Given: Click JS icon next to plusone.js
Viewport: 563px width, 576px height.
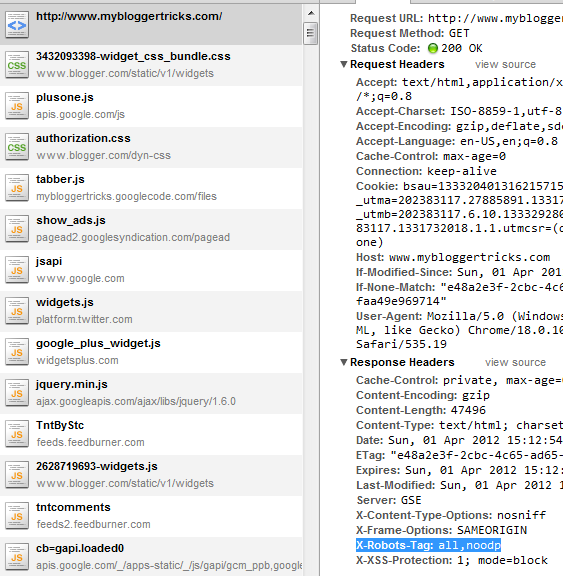Looking at the screenshot, I should point(17,106).
